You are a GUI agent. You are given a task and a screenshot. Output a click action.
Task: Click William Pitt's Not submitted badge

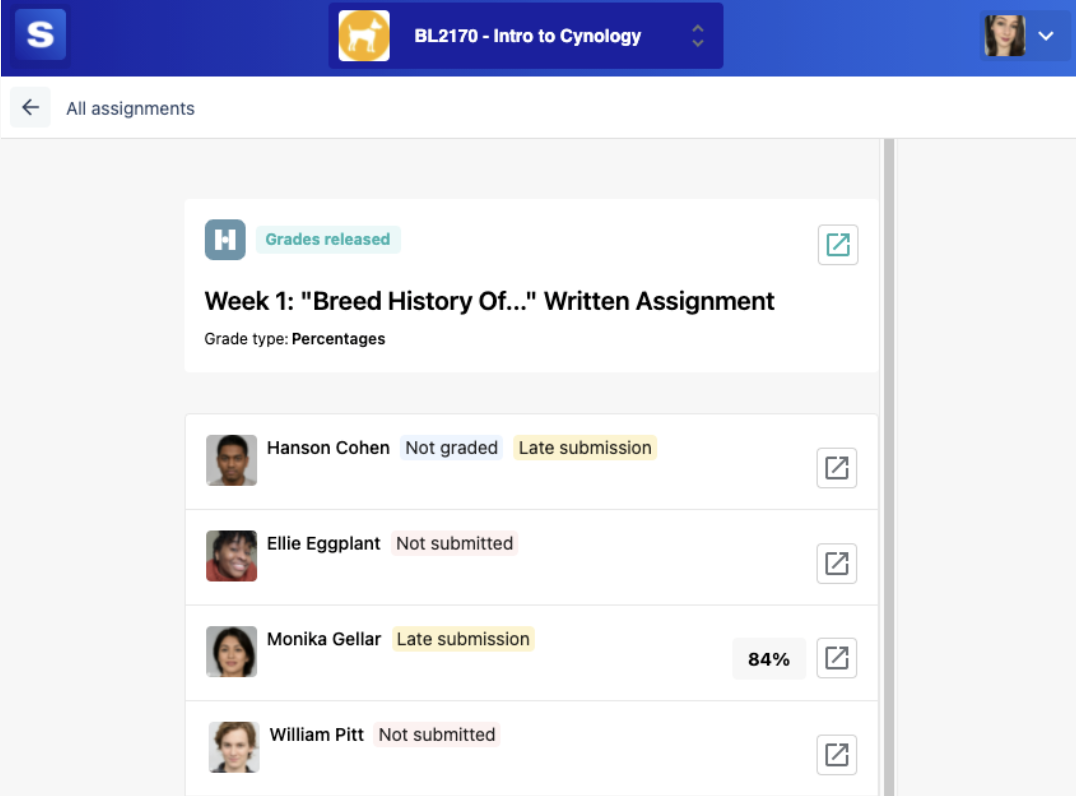pyautogui.click(x=437, y=735)
